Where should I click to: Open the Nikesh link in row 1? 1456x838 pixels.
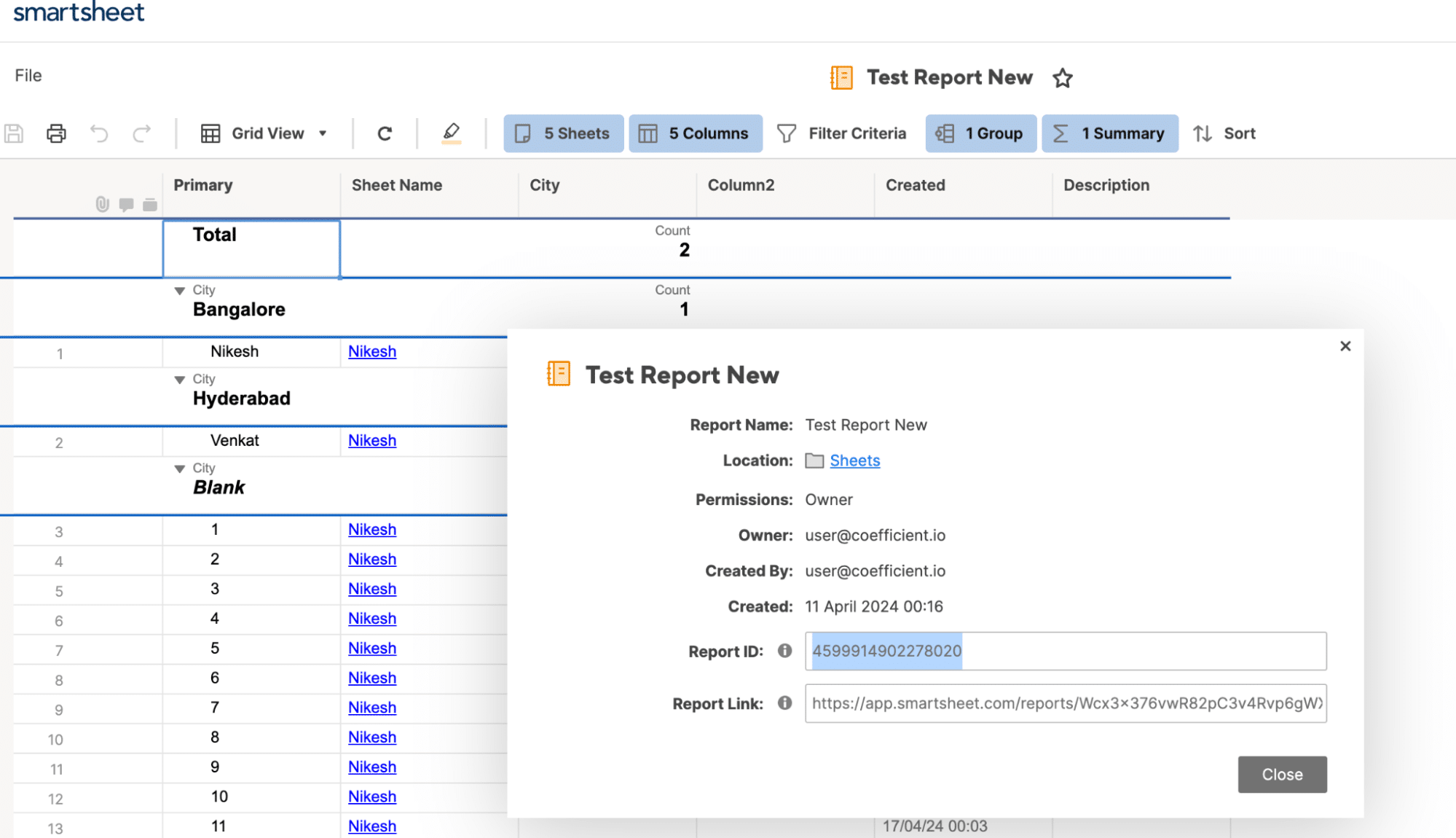pyautogui.click(x=372, y=351)
